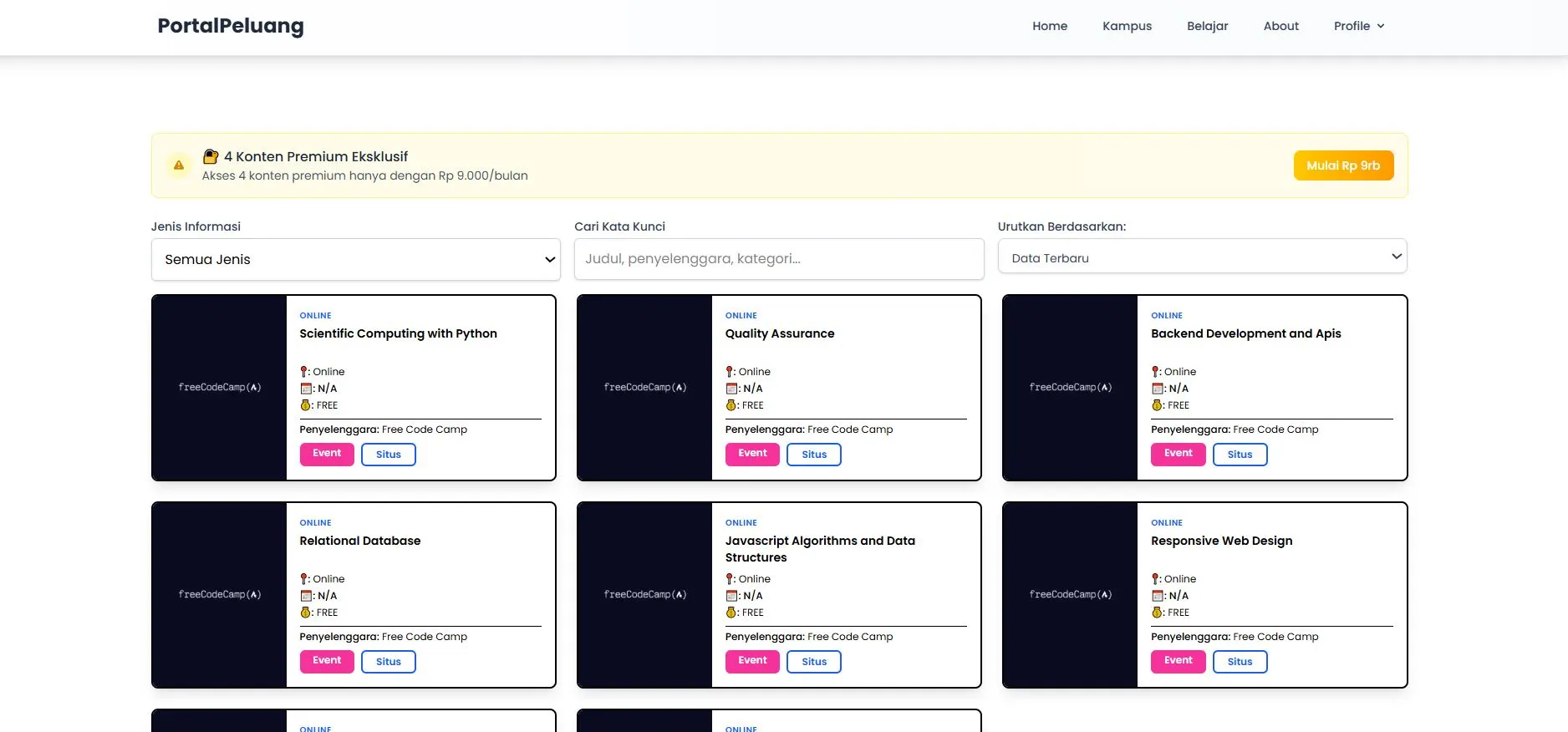Screen dimensions: 1568x732
Task: Click the title "Responsive Web Design"
Action: coord(1222,541)
